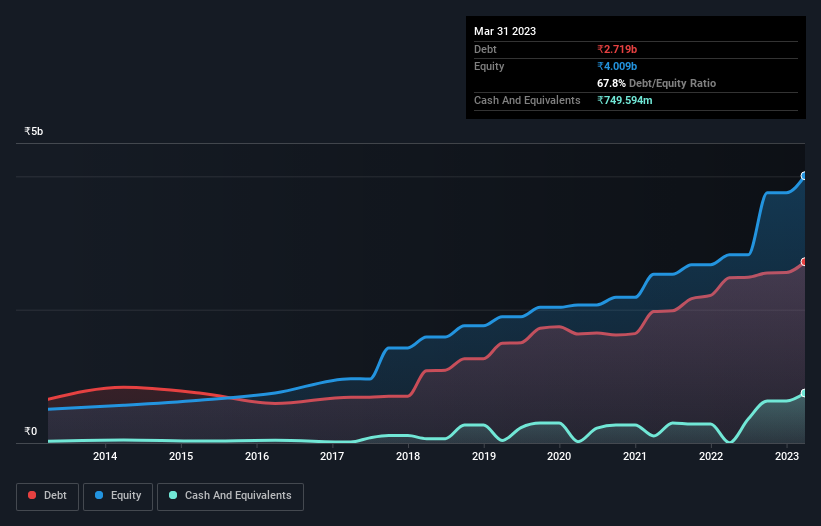Click the ₹749.594m cash value

(x=625, y=100)
